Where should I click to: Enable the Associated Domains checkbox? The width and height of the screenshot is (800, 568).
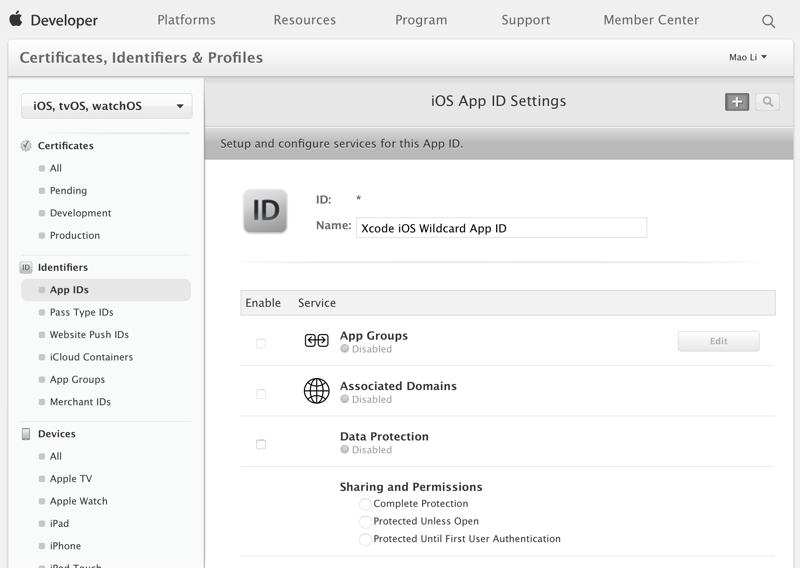[x=261, y=394]
